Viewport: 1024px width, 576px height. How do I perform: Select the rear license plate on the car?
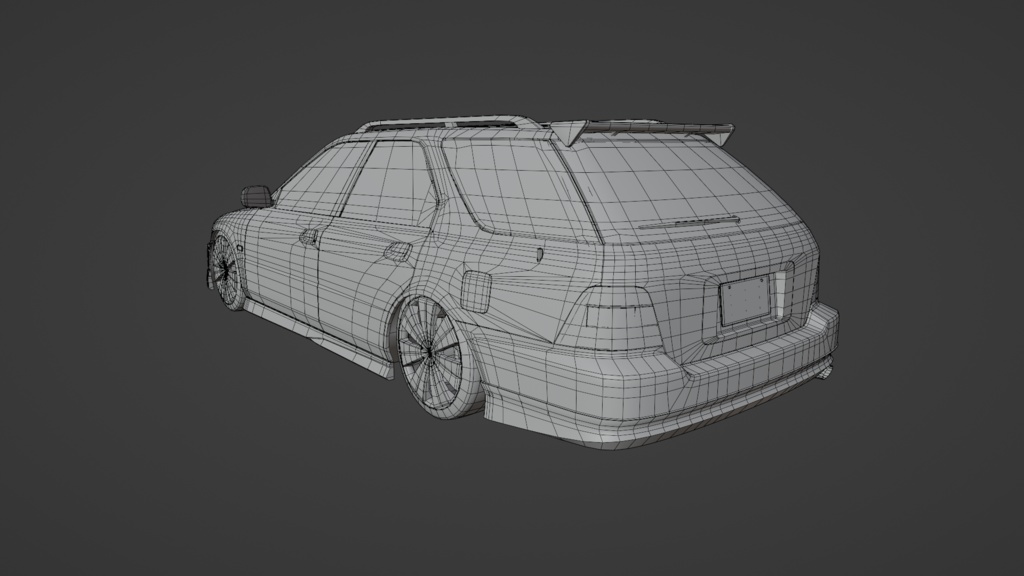click(745, 300)
